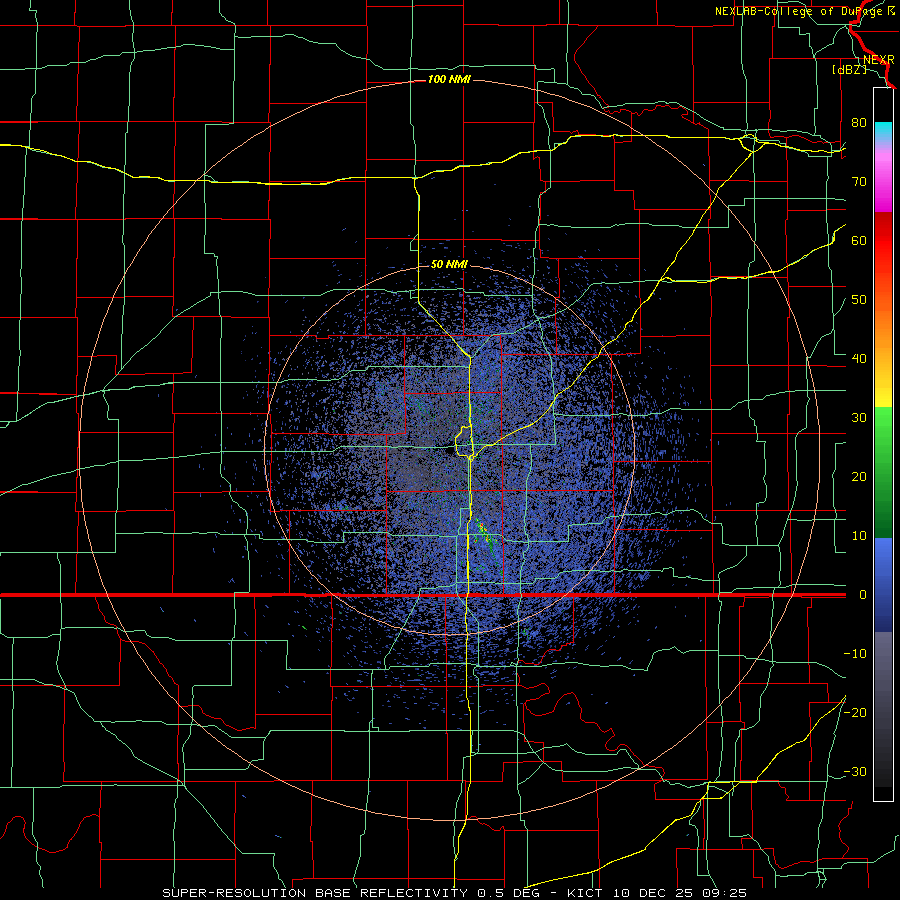The image size is (900, 900).
Task: Click the red segment of the color bar
Action: pyautogui.click(x=883, y=237)
